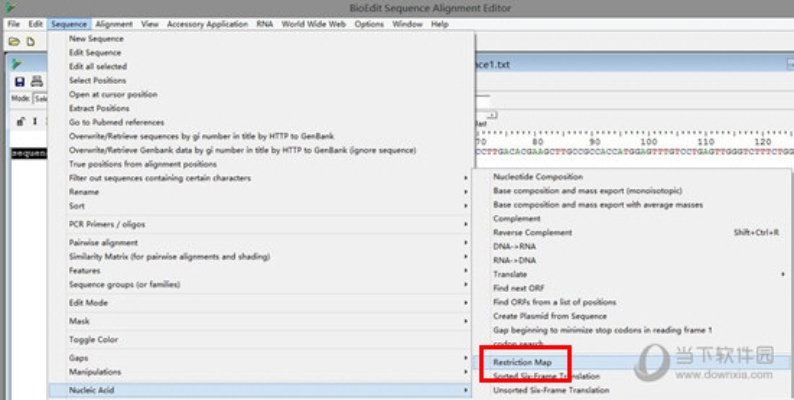Click the open folder icon in toolbar

point(14,42)
